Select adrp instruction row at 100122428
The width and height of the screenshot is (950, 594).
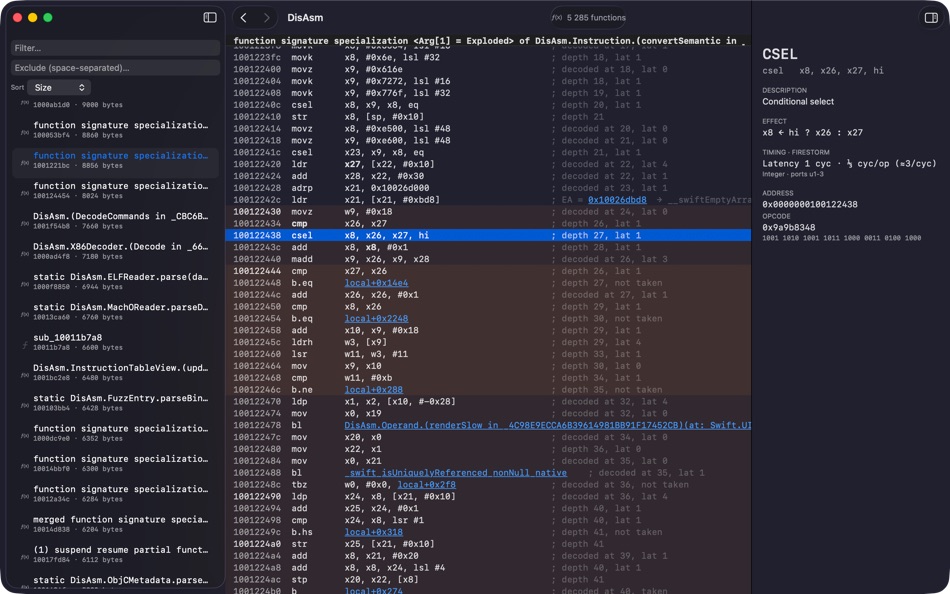coord(488,188)
